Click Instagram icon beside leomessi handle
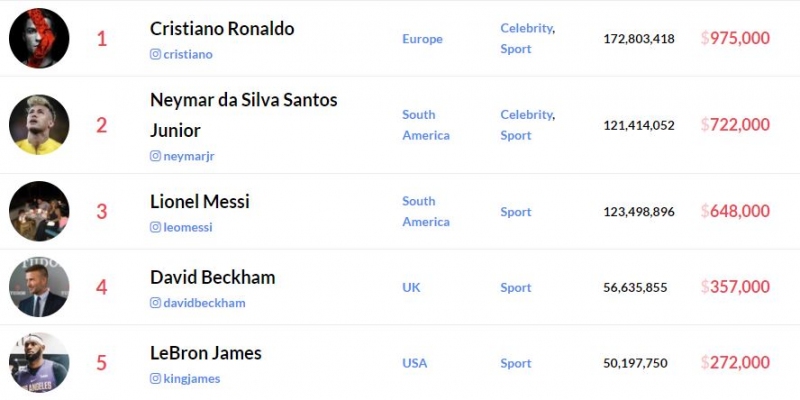The height and width of the screenshot is (400, 800). pyautogui.click(x=155, y=227)
